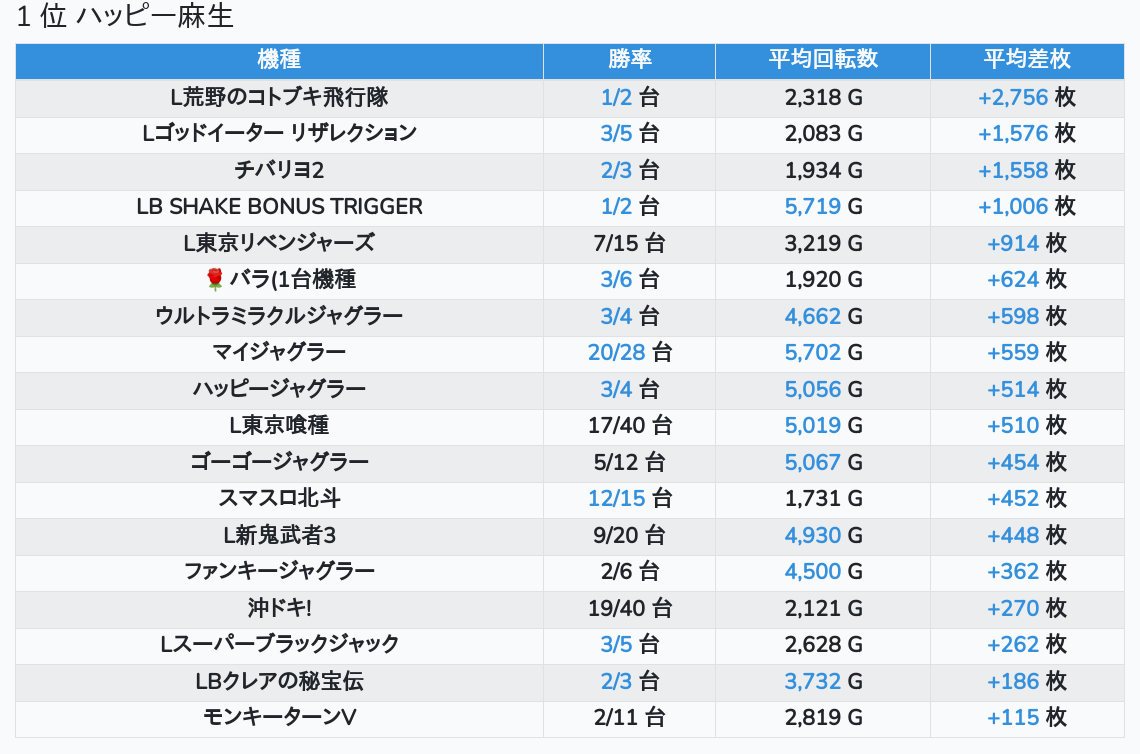This screenshot has width=1140, height=754.
Task: Click L東京リベンジャーズ machine name
Action: [x=279, y=243]
